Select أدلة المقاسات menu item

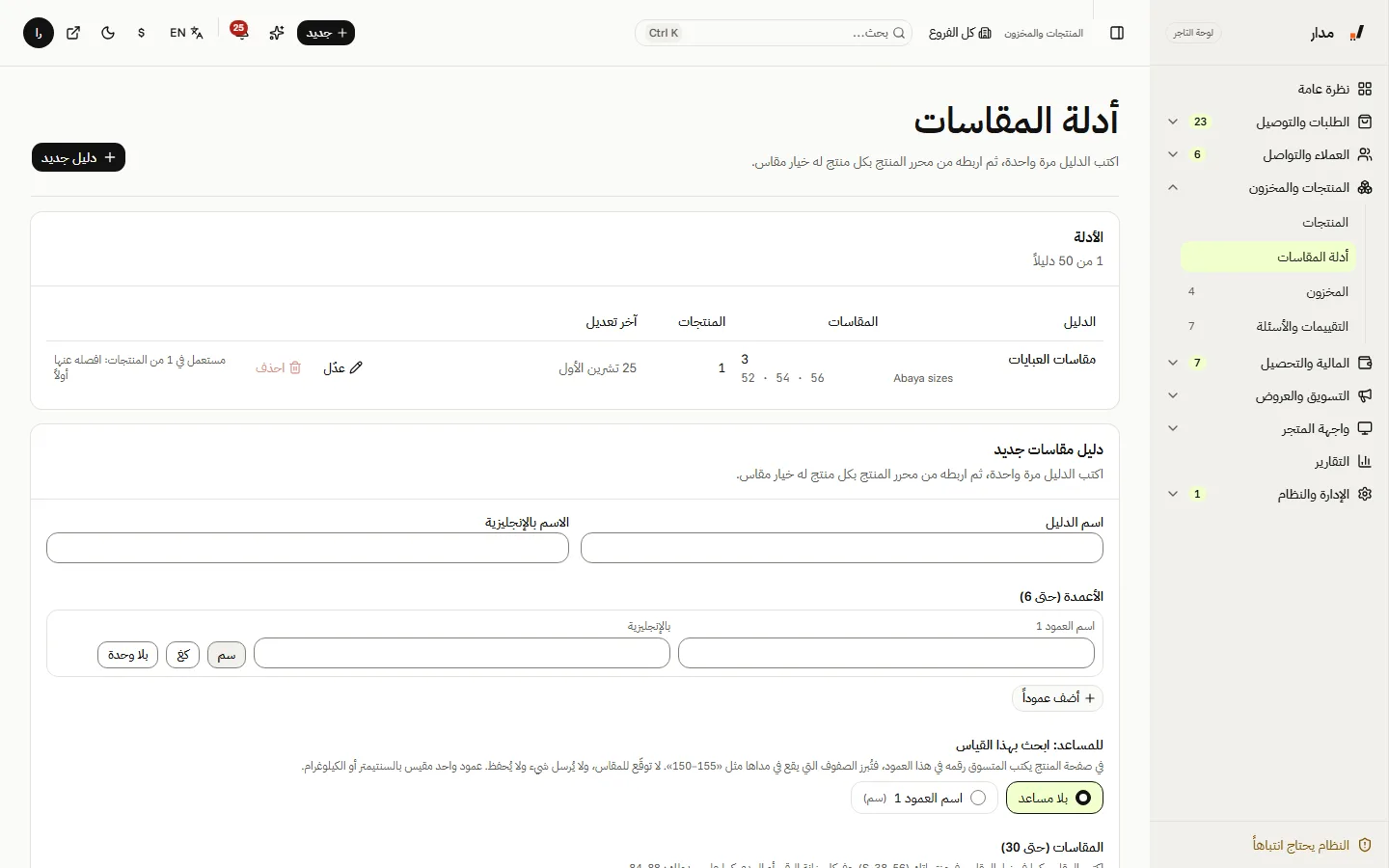[x=1268, y=257]
